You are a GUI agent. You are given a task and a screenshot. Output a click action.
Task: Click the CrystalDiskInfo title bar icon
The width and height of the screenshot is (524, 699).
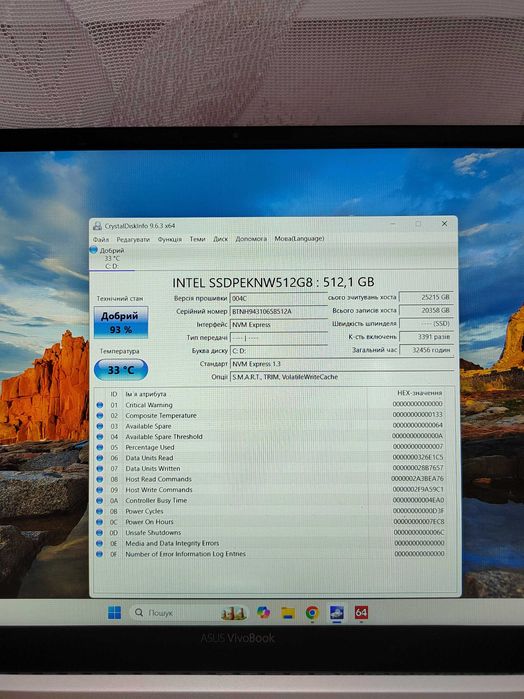click(x=97, y=226)
